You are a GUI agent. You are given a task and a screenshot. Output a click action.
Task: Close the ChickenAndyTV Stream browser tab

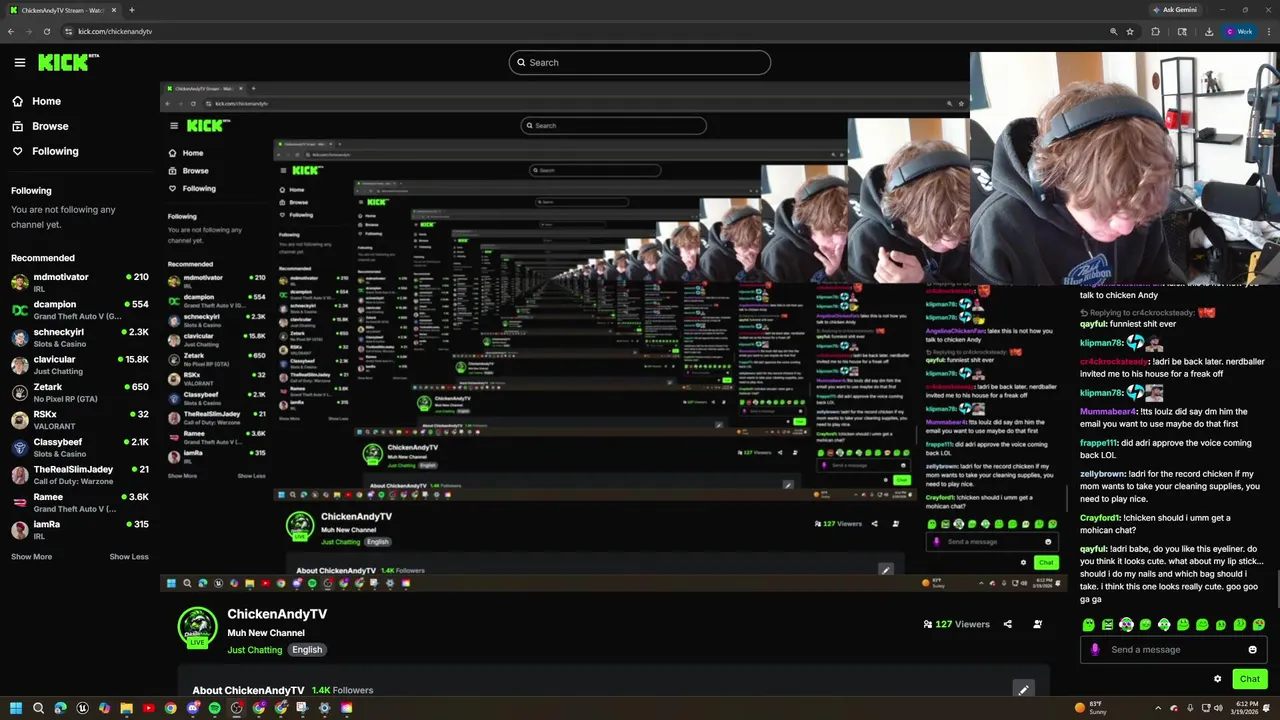(114, 10)
